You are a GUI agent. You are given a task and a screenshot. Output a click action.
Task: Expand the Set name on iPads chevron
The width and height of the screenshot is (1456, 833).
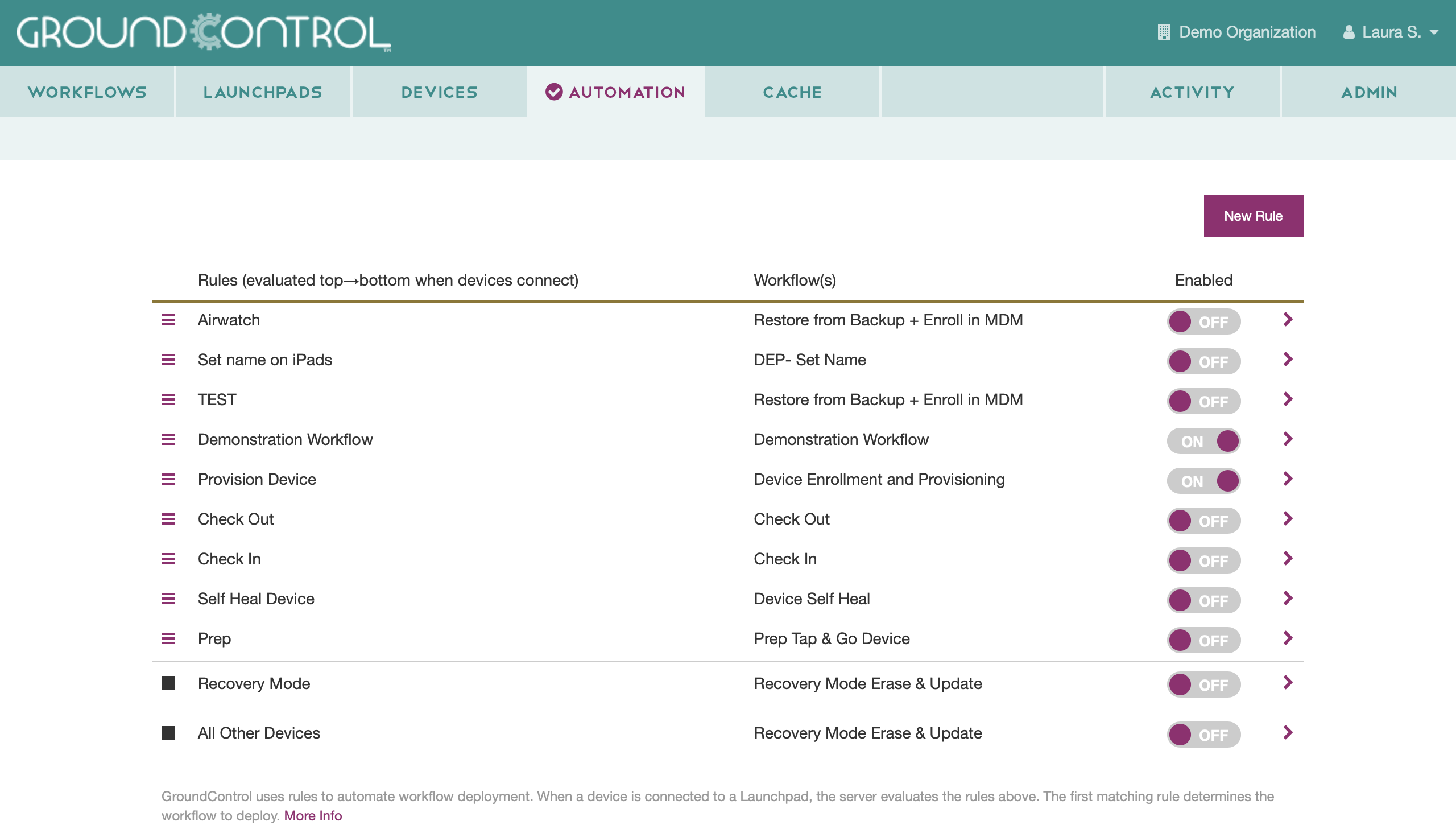click(1288, 359)
